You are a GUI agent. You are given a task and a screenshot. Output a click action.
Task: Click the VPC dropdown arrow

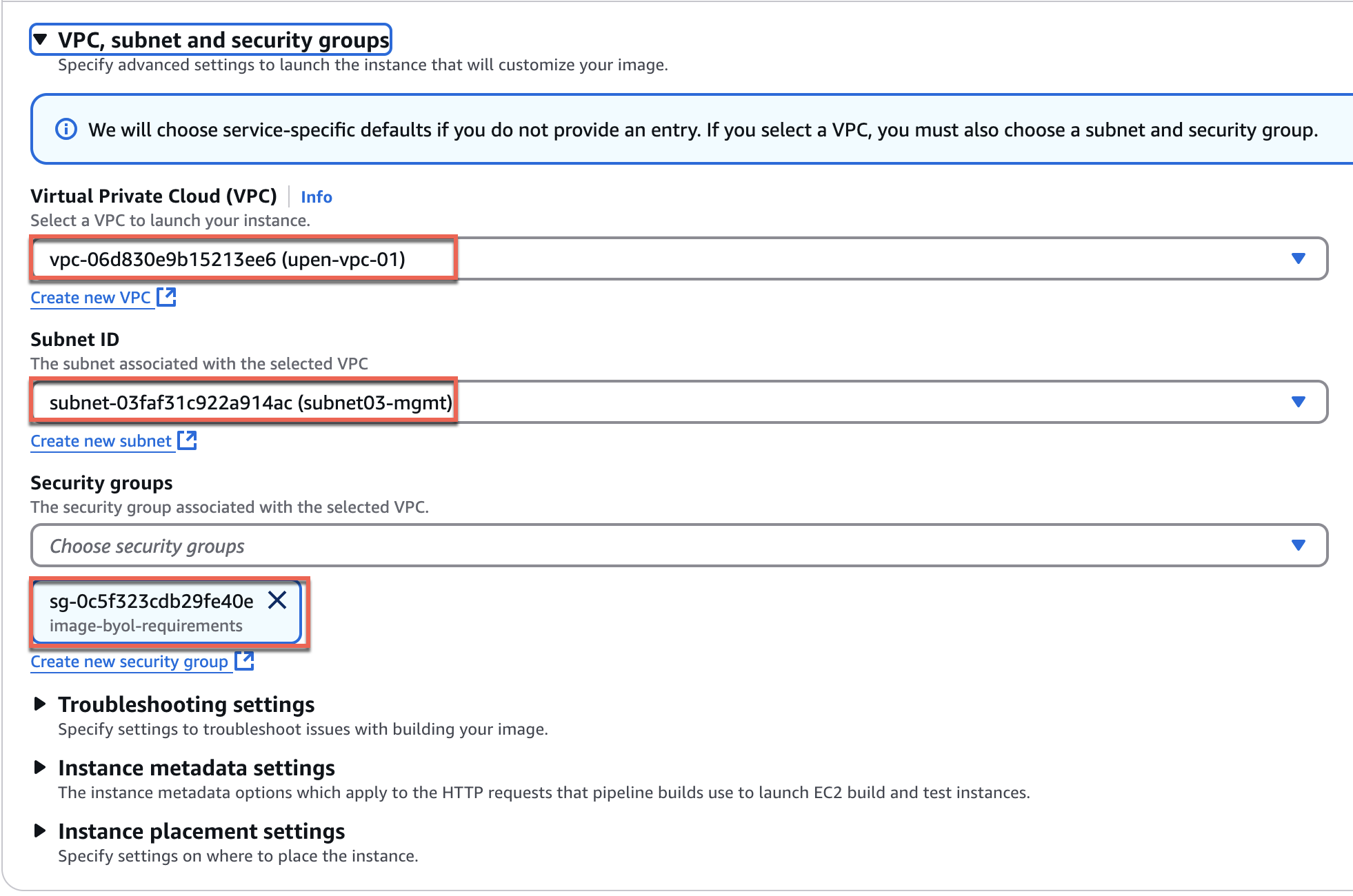(1298, 258)
